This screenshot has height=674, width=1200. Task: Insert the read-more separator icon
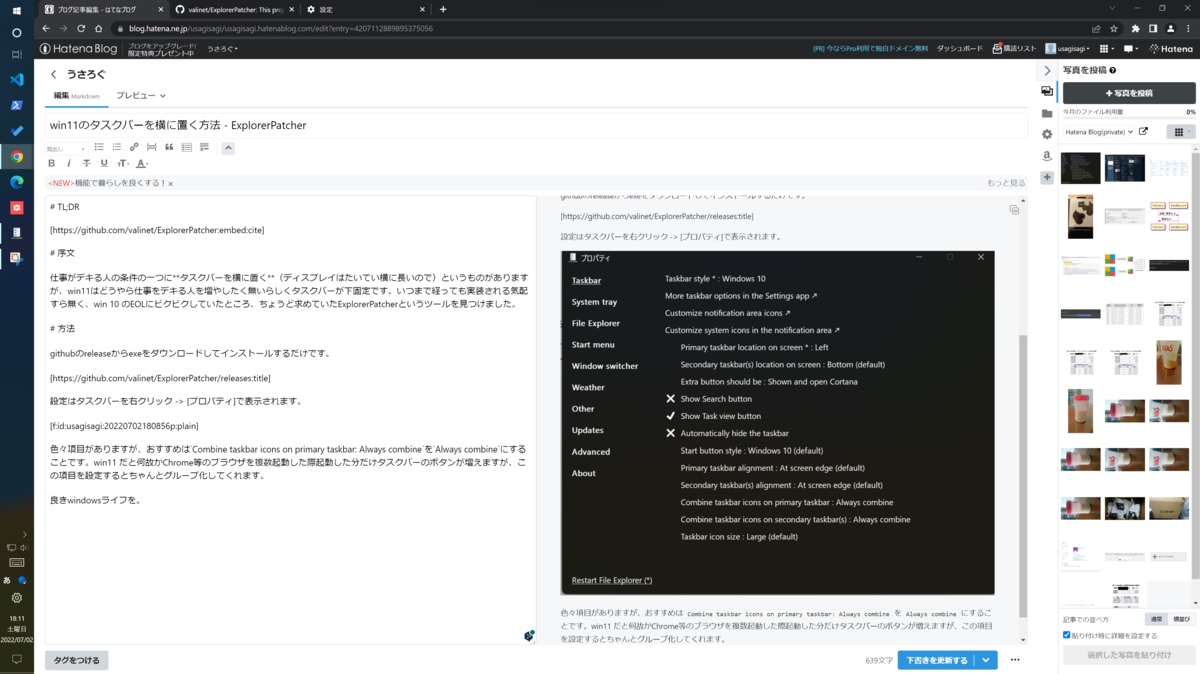(151, 147)
